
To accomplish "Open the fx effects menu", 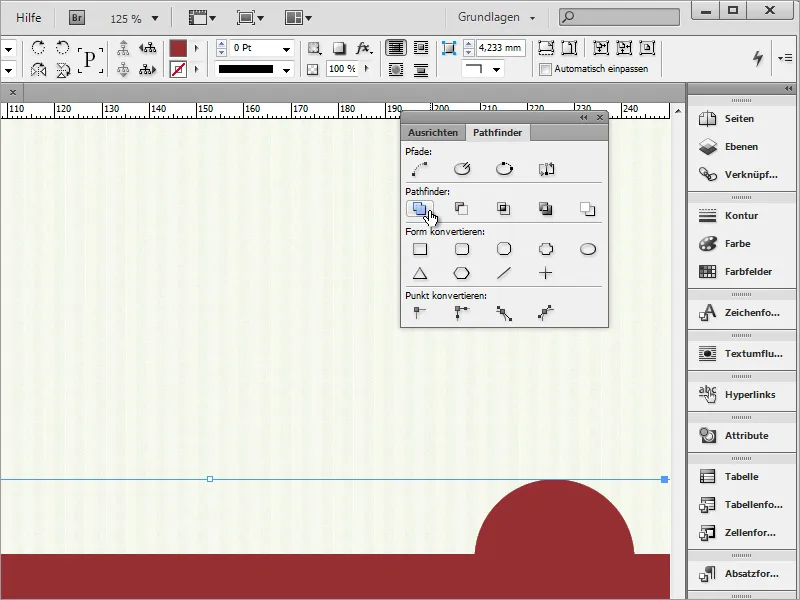I will (x=364, y=48).
